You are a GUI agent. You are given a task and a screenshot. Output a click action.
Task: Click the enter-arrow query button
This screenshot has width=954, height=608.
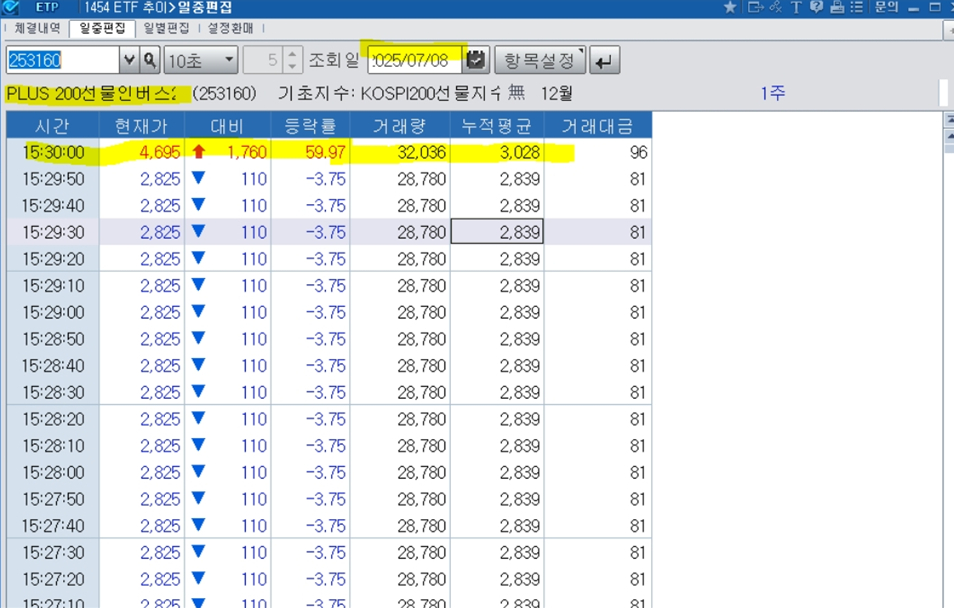click(x=604, y=61)
